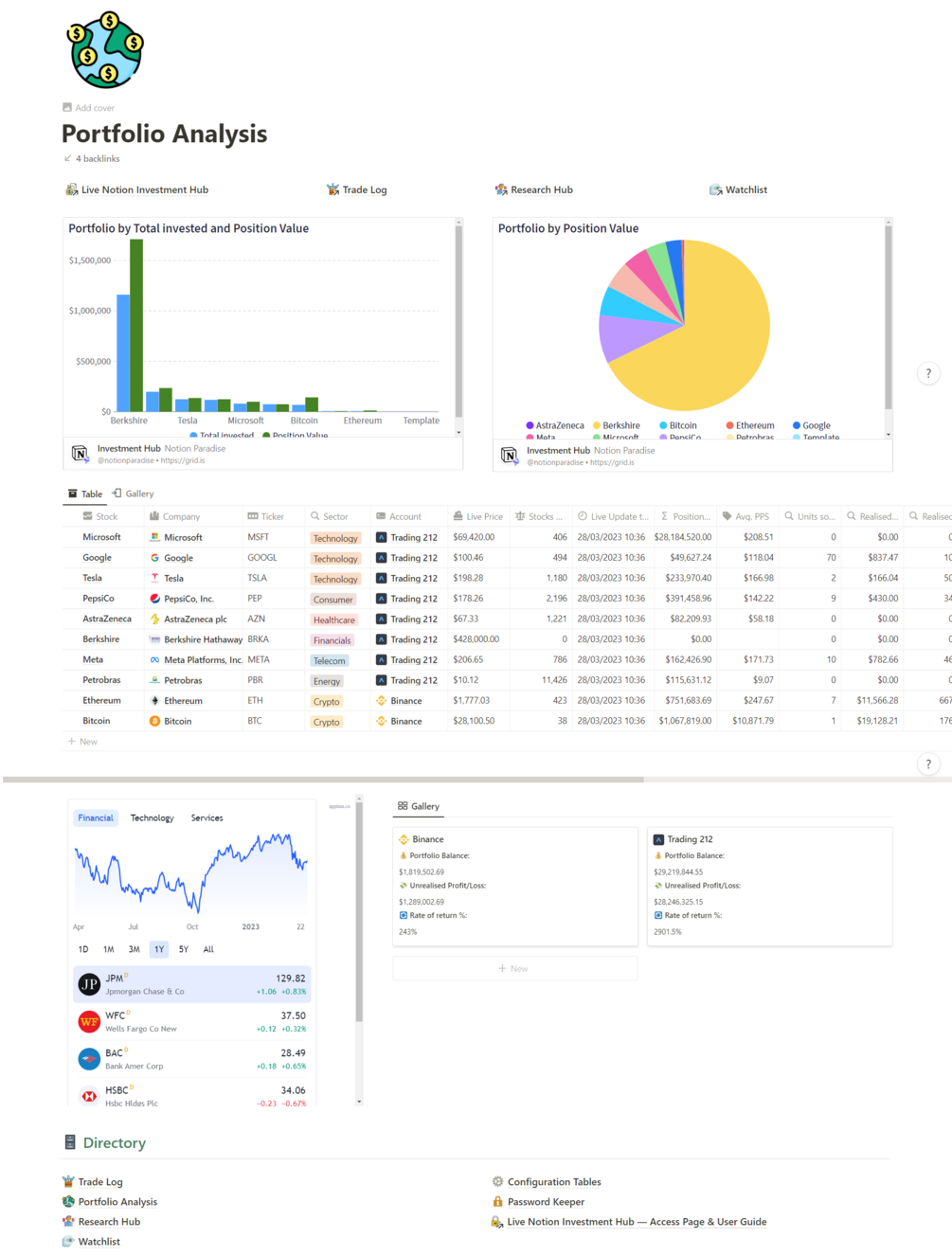Click the Password Keeper lock icon
The image size is (952, 1257).
pyautogui.click(x=497, y=1201)
